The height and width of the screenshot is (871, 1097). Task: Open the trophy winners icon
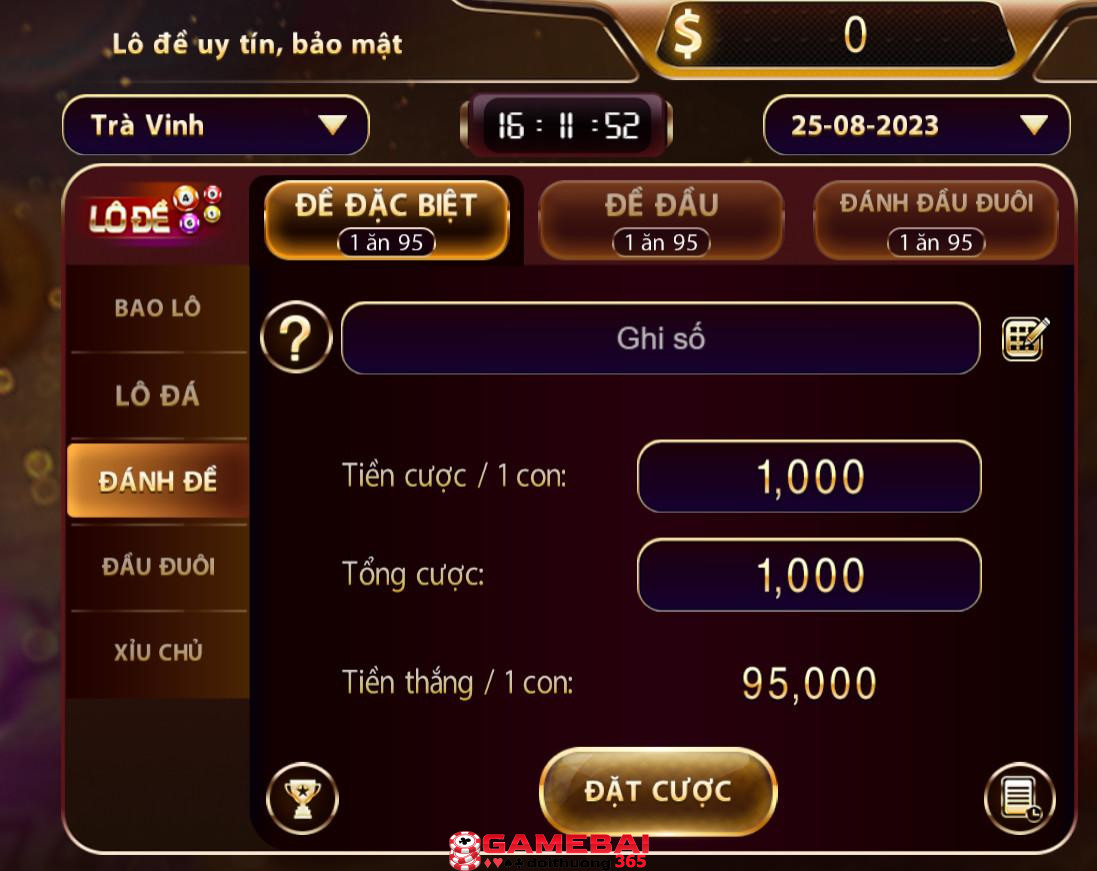pos(302,798)
